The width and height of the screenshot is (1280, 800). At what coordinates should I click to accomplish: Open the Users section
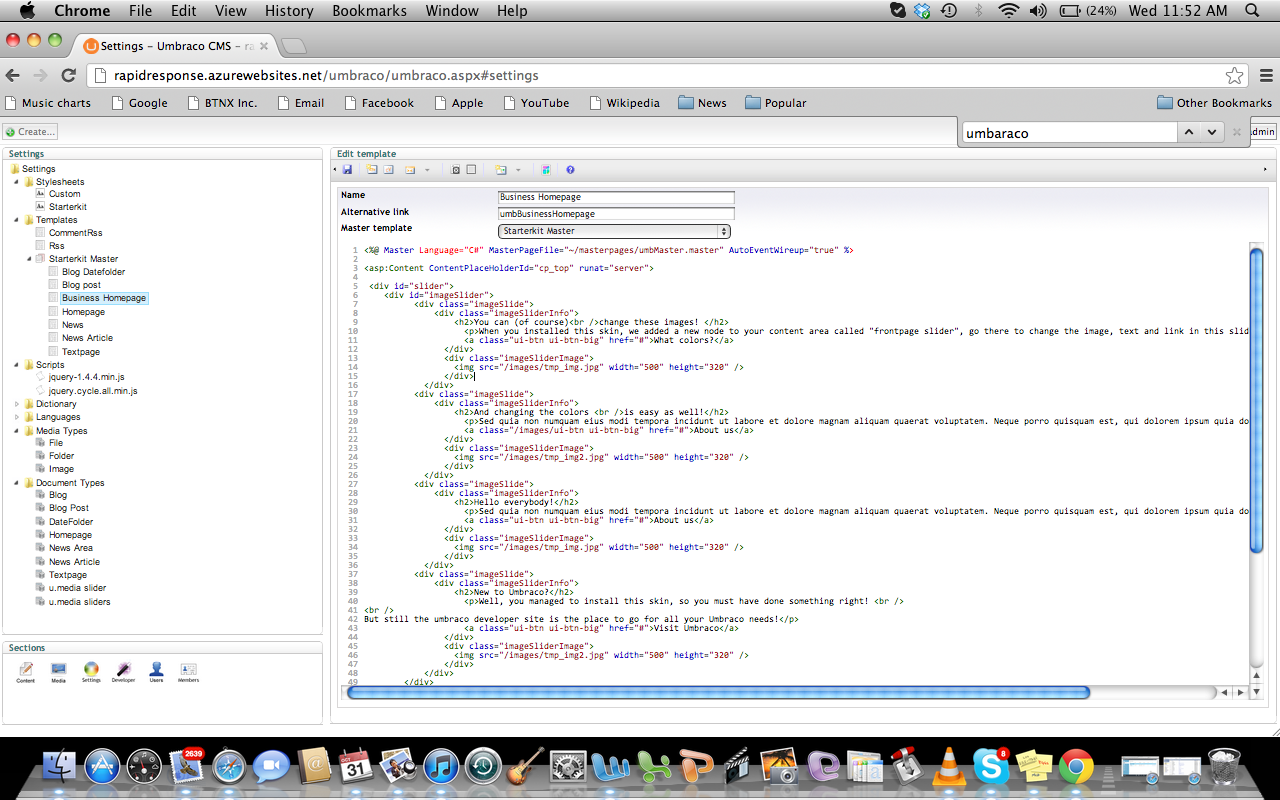tap(156, 672)
